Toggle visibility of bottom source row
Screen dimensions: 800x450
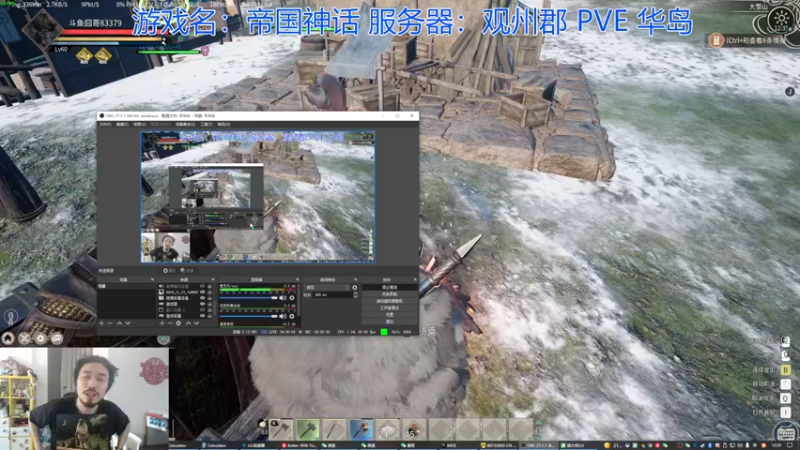pyautogui.click(x=203, y=315)
